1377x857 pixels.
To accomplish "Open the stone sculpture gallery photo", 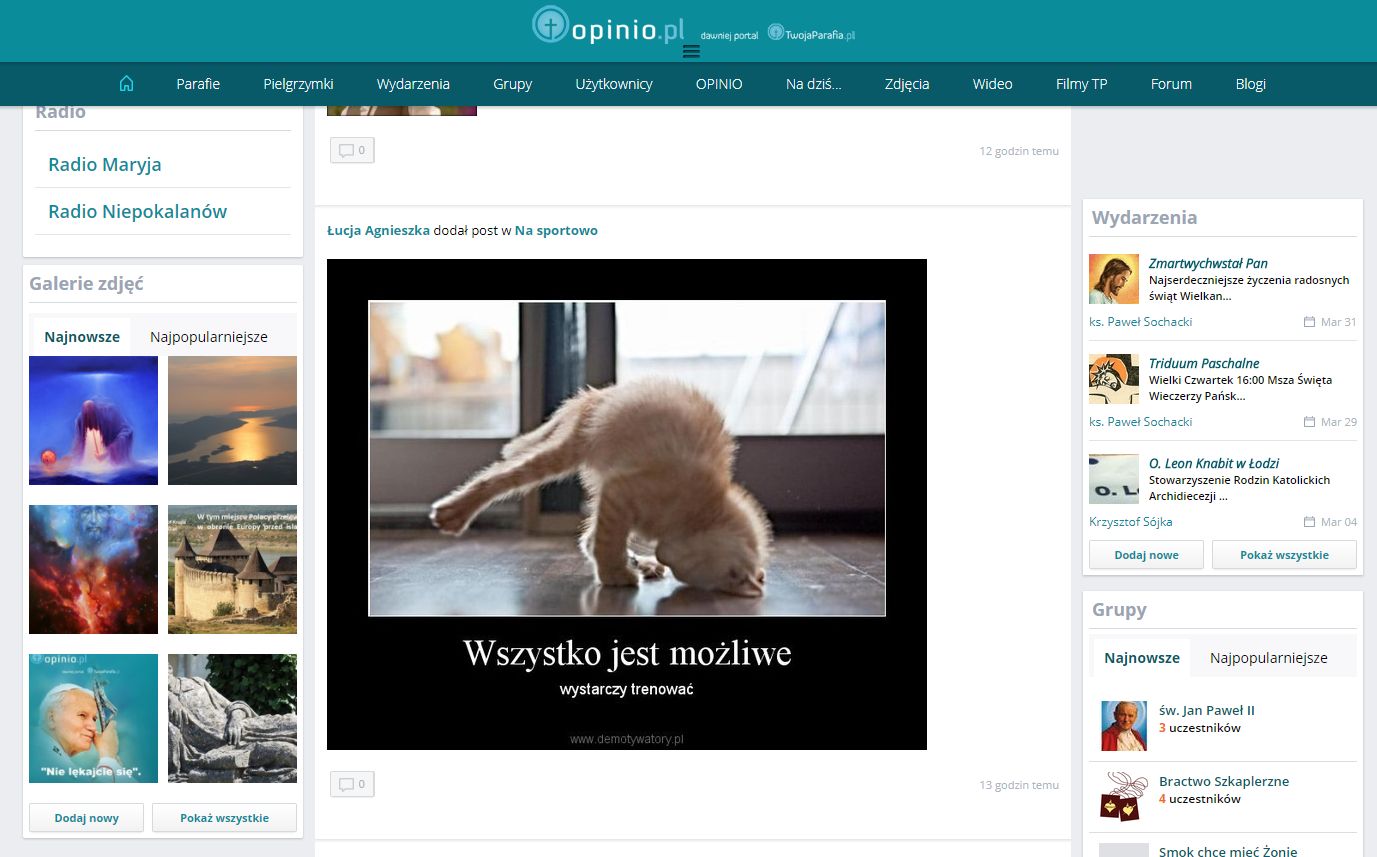I will pyautogui.click(x=232, y=718).
